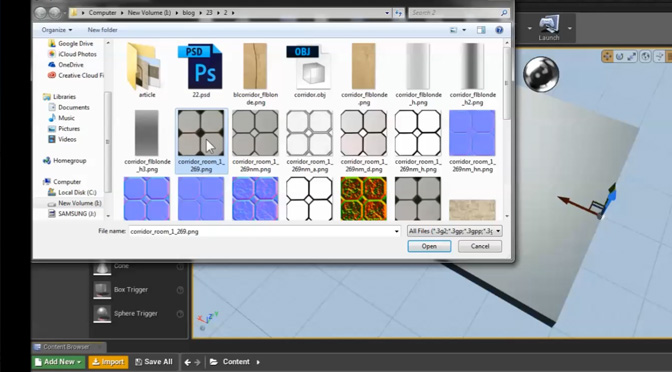The image size is (672, 372).
Task: Select corridor_room_1_269nm_h.png file
Action: [x=418, y=133]
